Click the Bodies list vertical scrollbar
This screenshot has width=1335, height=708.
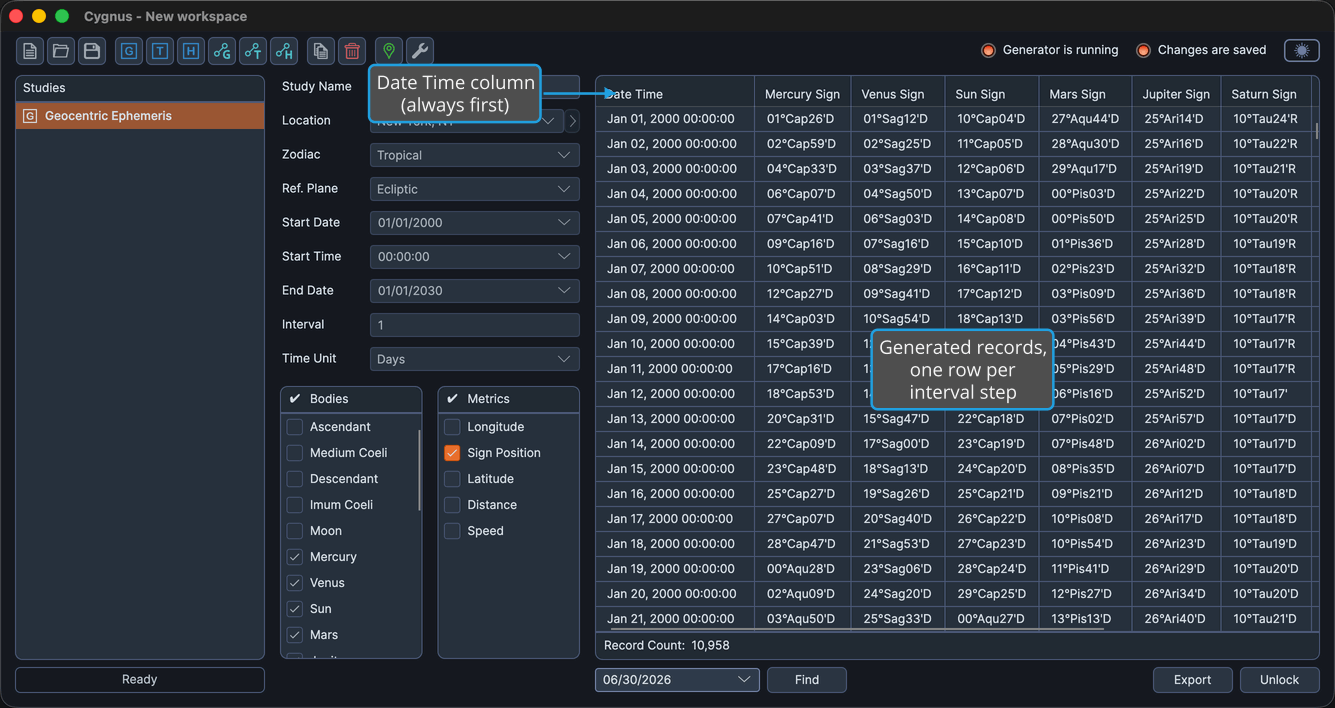click(x=419, y=470)
